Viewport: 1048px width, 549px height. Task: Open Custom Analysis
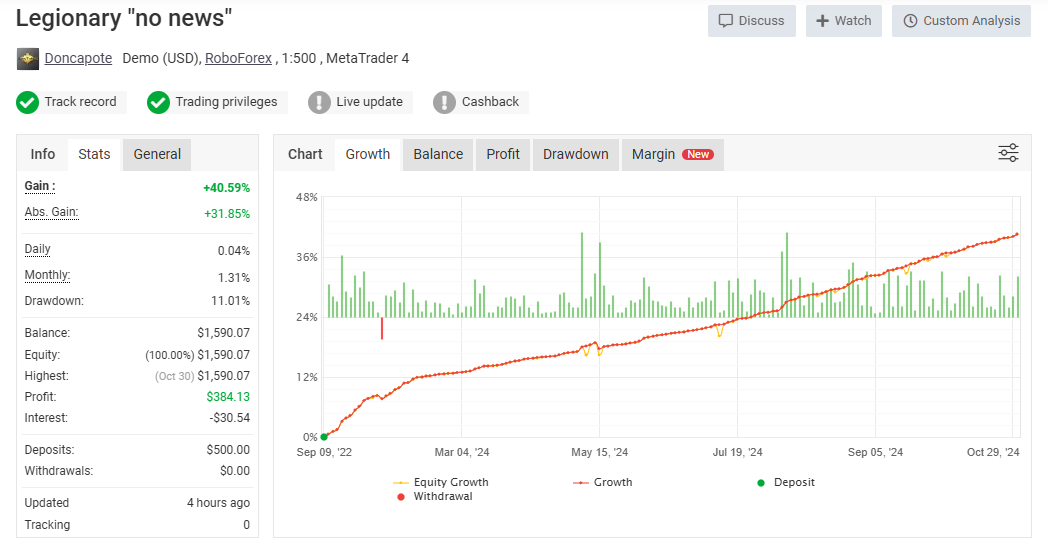[961, 21]
